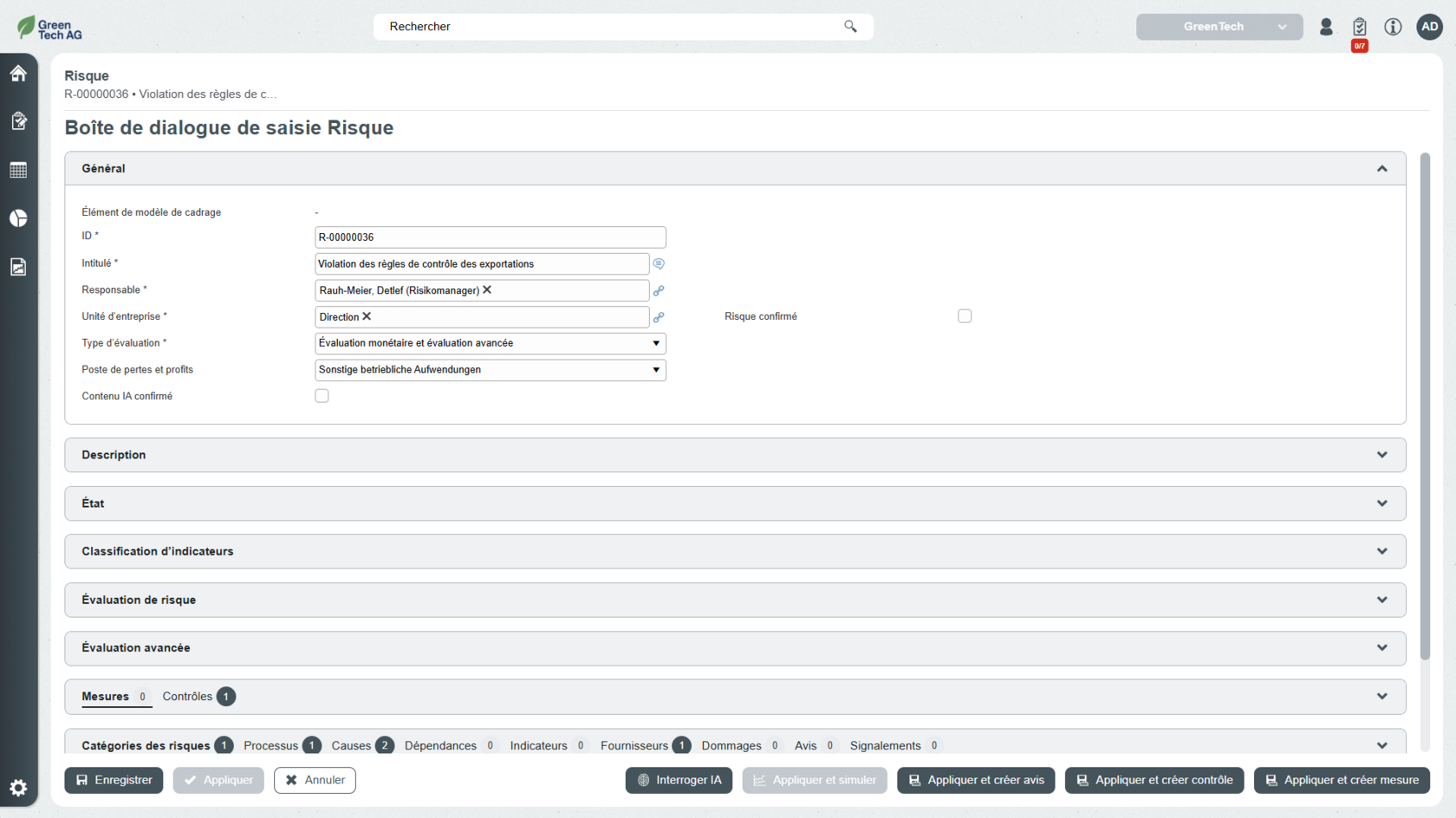Tick the Contenu IA confirmé checkbox

tap(322, 396)
